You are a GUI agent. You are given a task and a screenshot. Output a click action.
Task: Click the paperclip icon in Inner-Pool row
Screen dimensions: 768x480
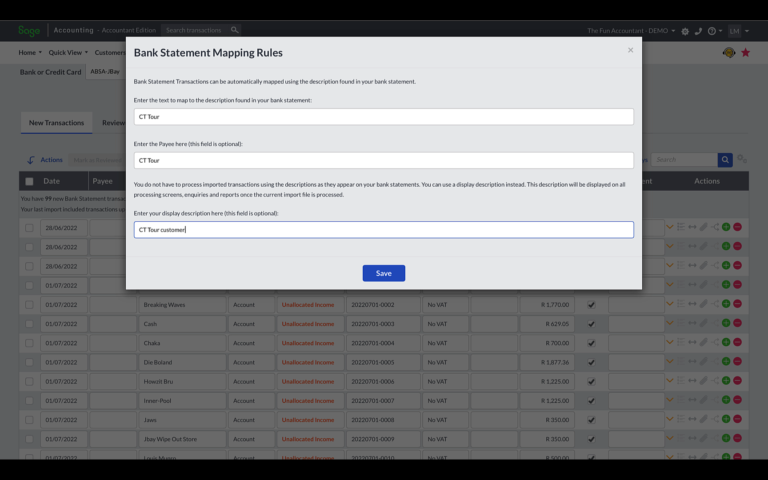coord(703,400)
